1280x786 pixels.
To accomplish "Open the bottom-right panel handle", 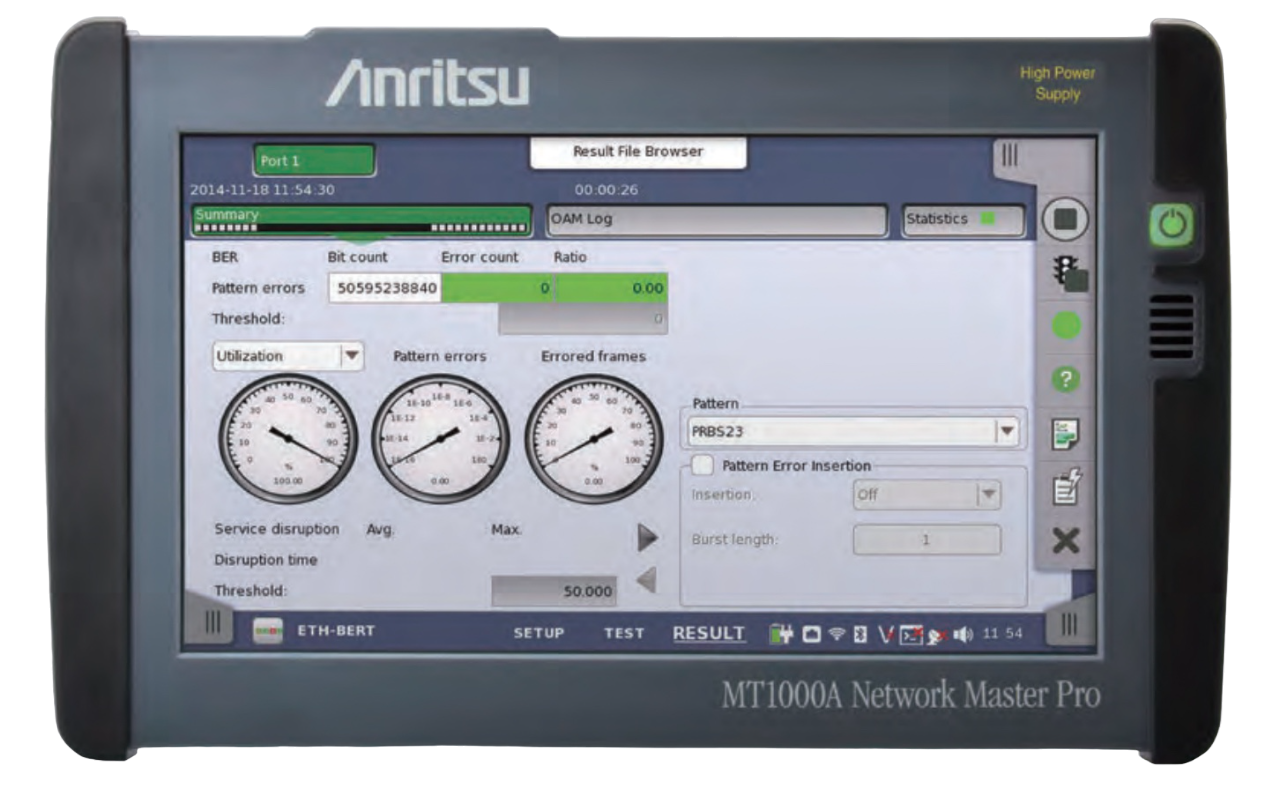I will [x=1068, y=625].
